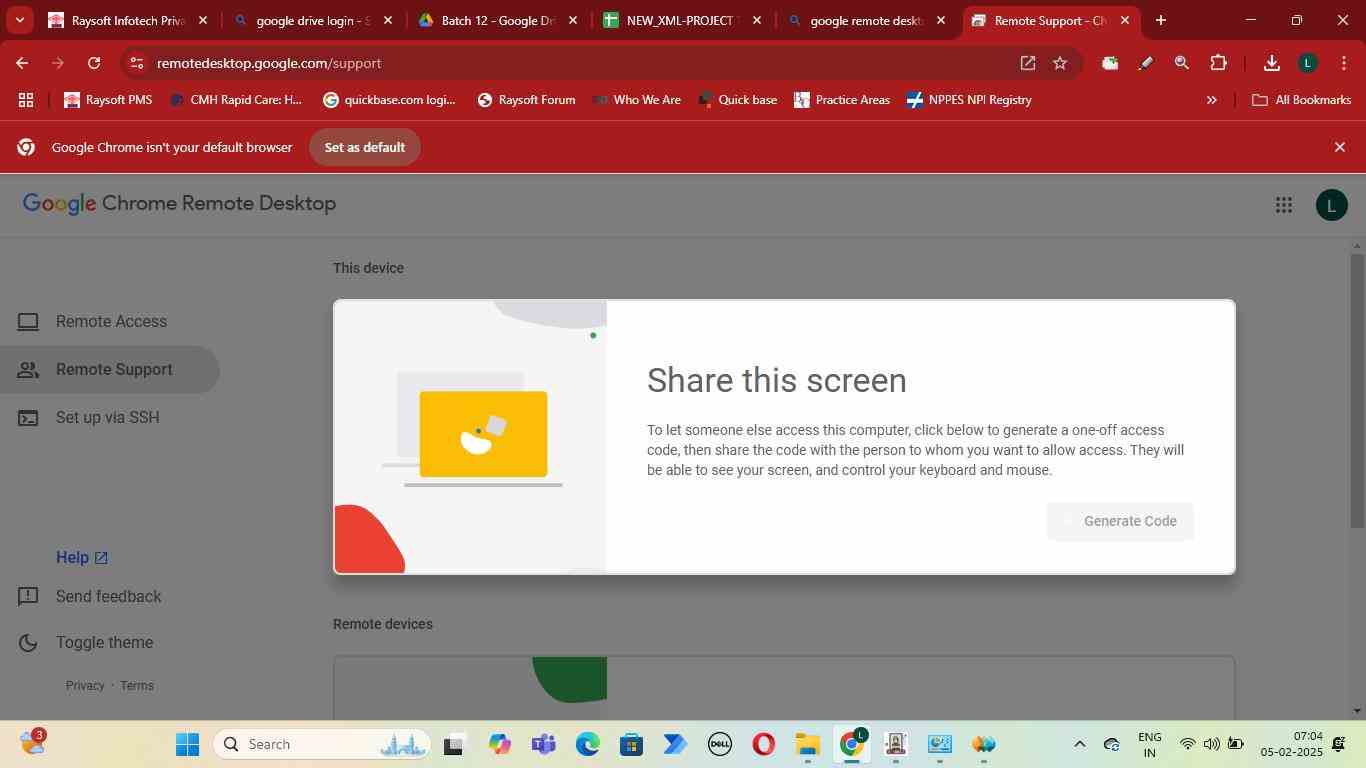Screen dimensions: 1366x768
Task: Click the pen extension icon
Action: pyautogui.click(x=1146, y=63)
